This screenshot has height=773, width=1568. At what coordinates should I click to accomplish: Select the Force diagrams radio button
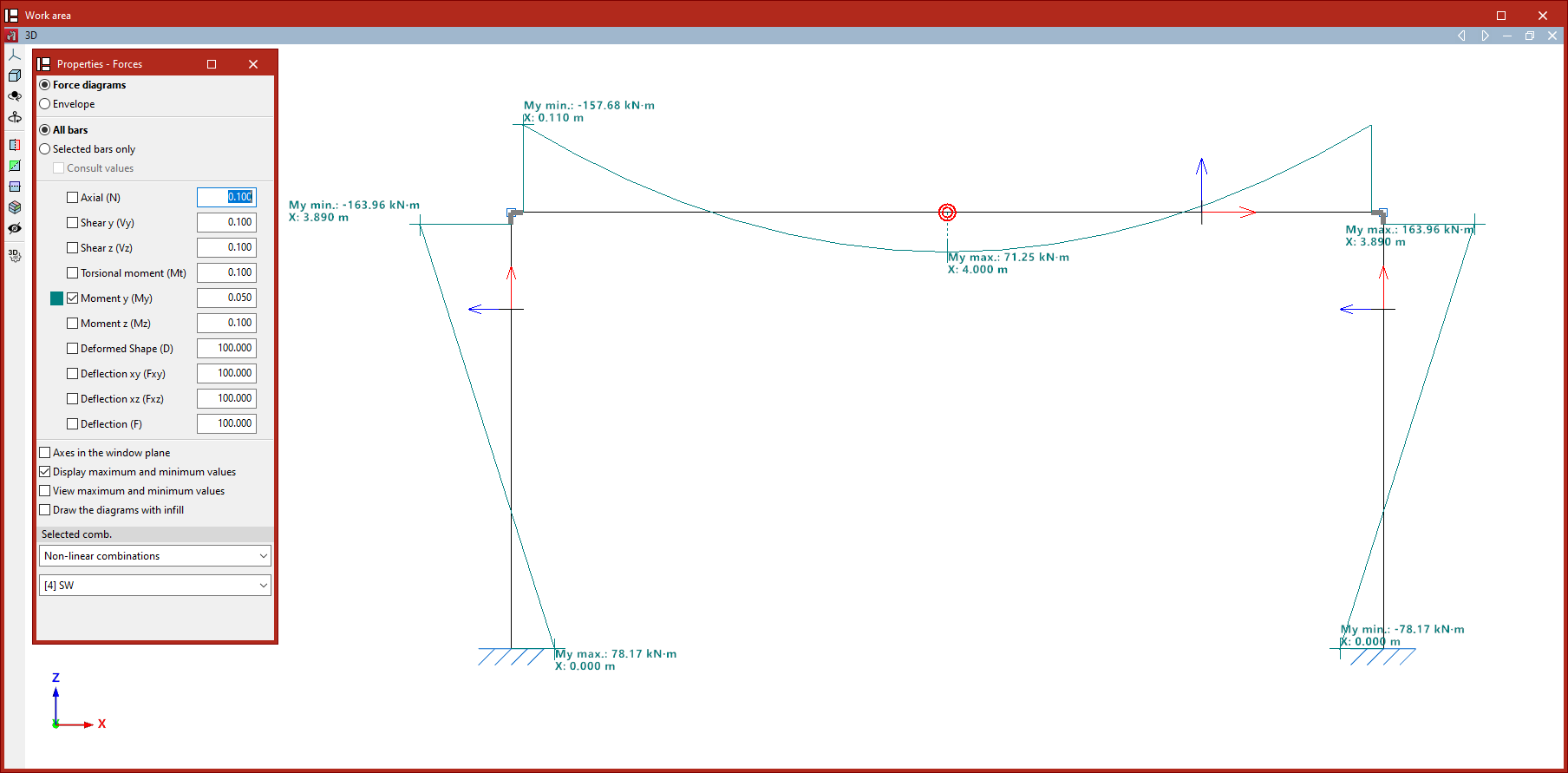tap(45, 85)
